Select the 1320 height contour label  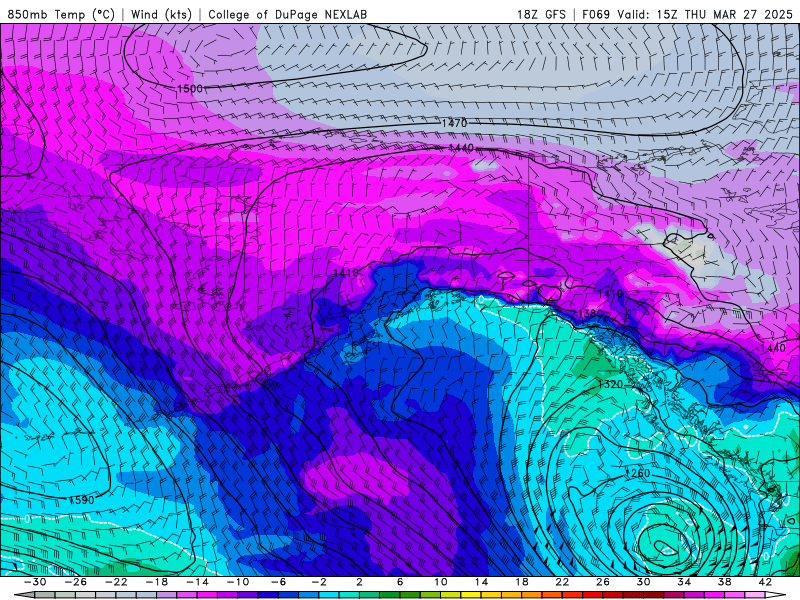point(610,384)
